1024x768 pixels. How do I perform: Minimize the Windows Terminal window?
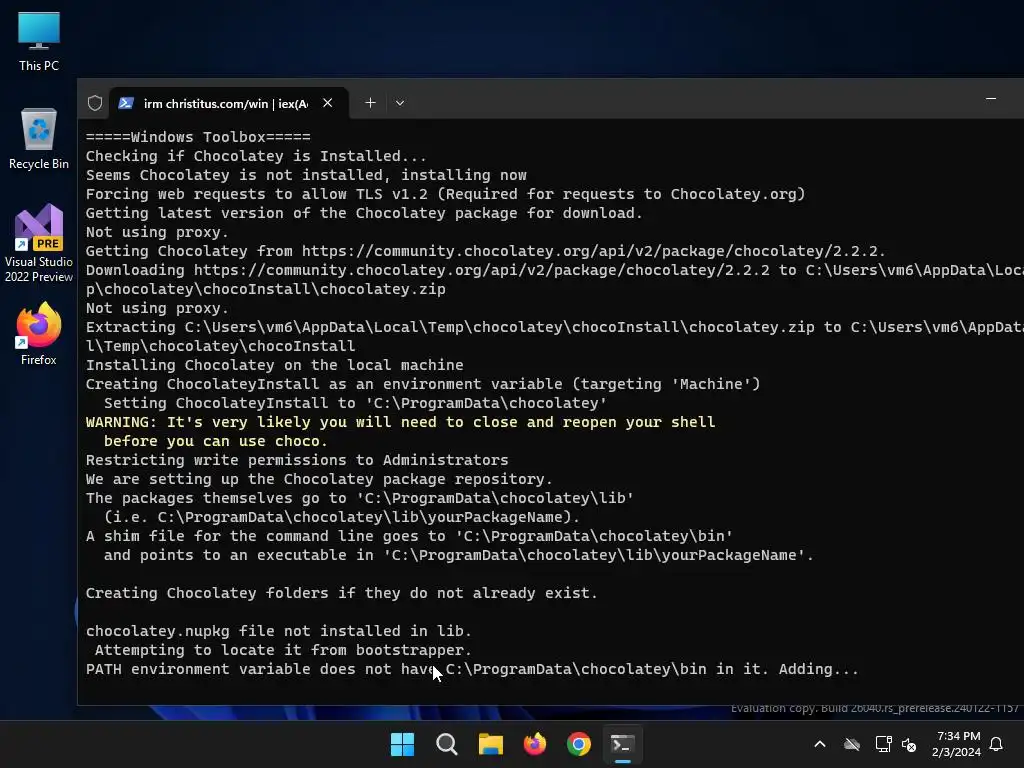(x=991, y=99)
